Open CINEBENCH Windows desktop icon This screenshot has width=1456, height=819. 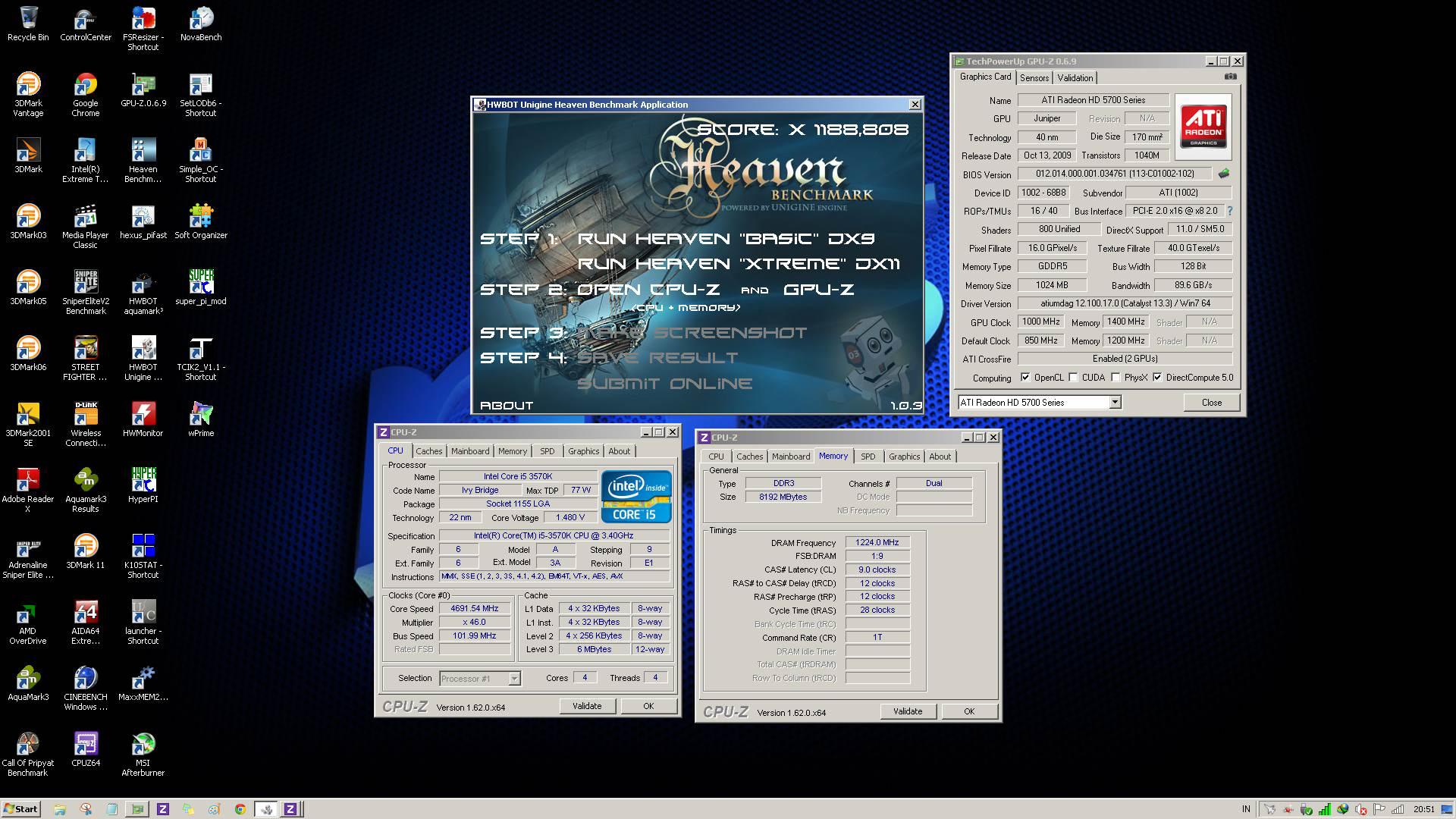[86, 689]
